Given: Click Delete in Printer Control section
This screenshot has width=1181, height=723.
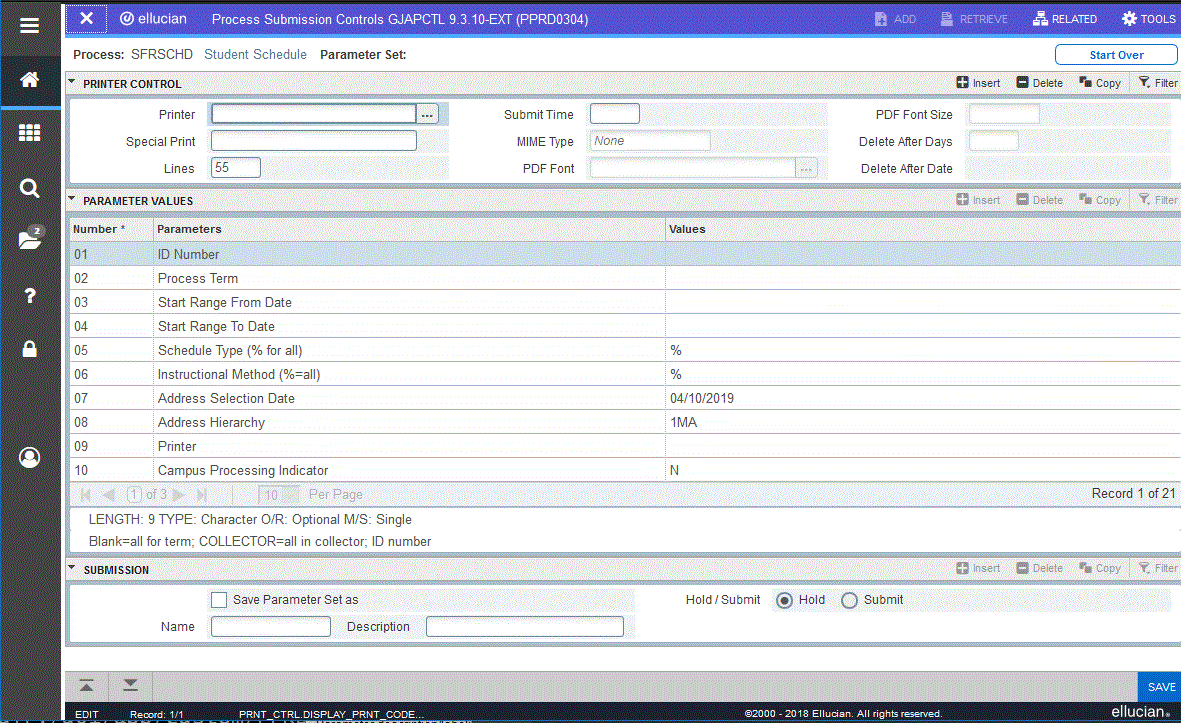Looking at the screenshot, I should click(1039, 83).
